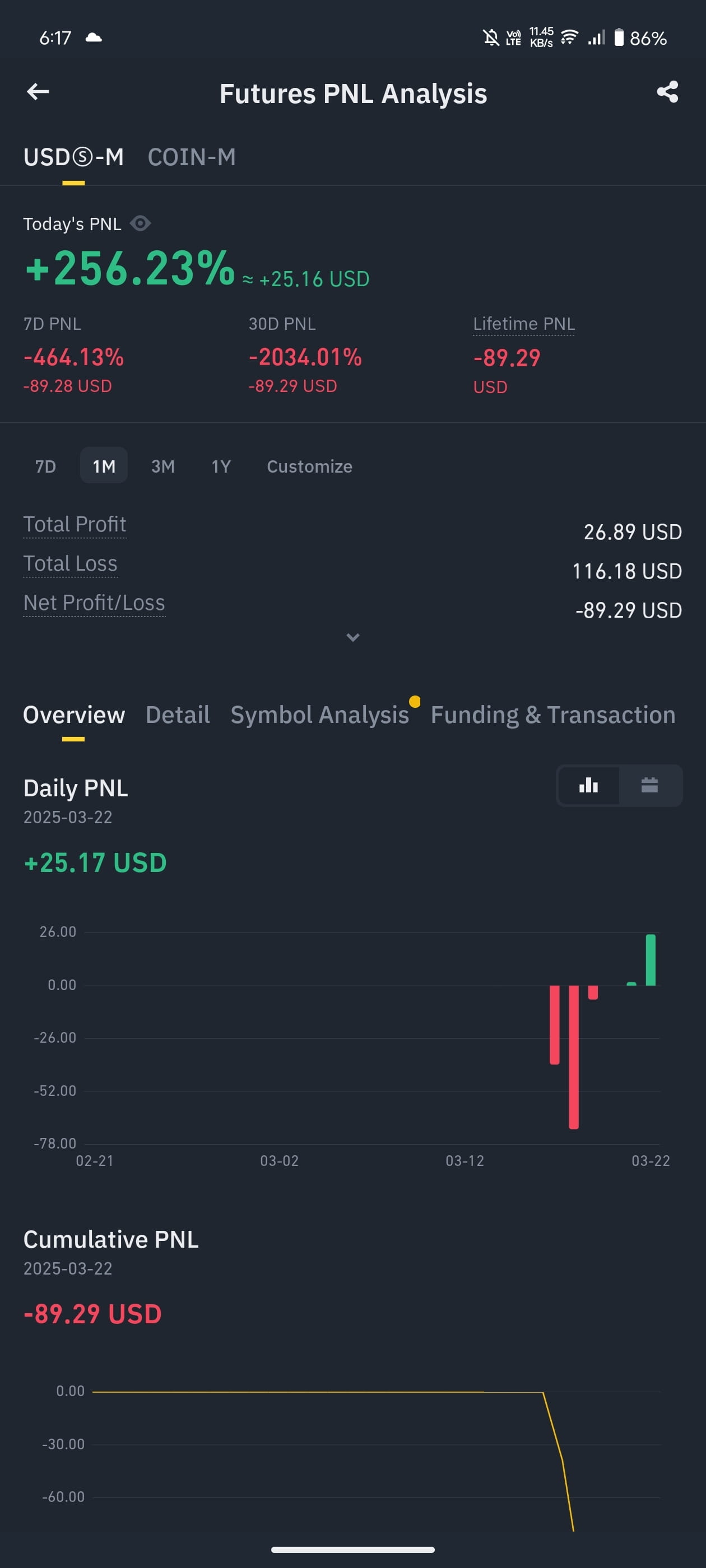The width and height of the screenshot is (706, 1568).
Task: Open the Detail tab
Action: coord(178,715)
